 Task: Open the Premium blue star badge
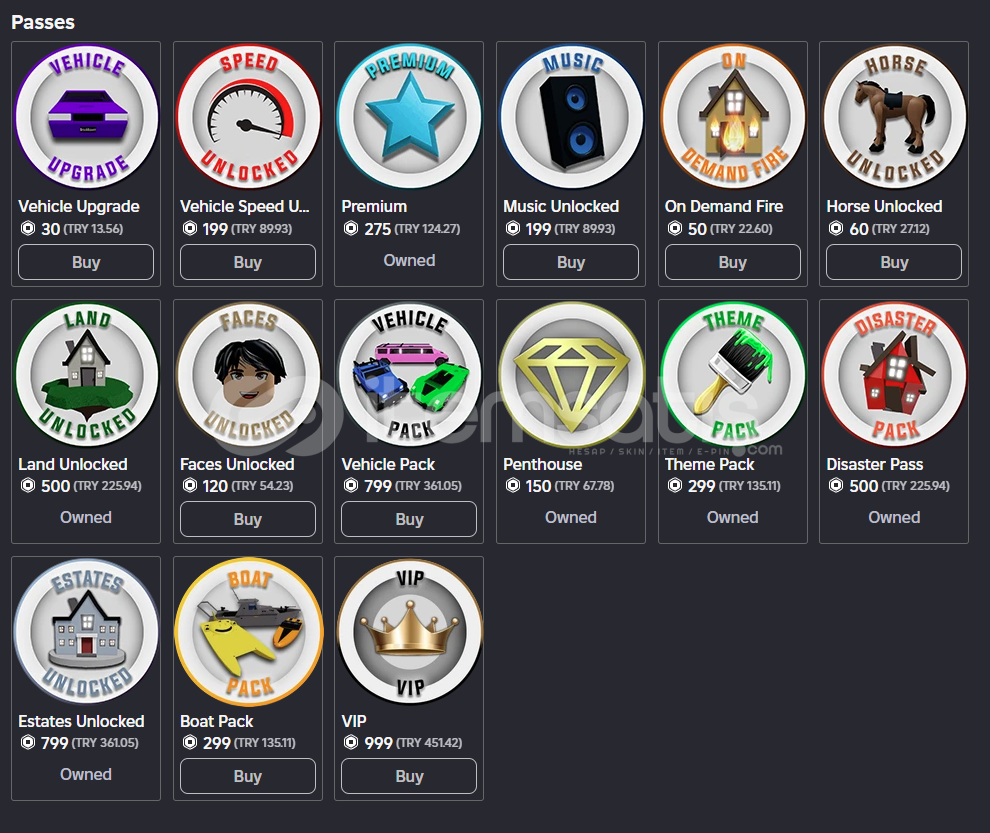click(x=409, y=117)
